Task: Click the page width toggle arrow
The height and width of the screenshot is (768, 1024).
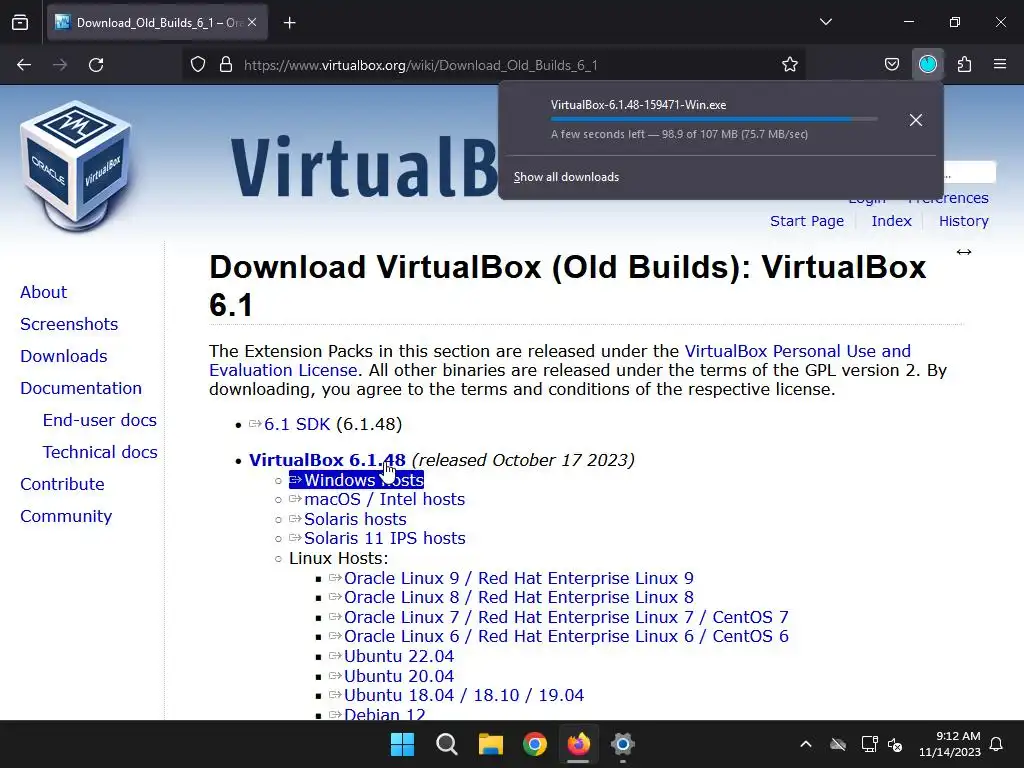Action: [964, 252]
